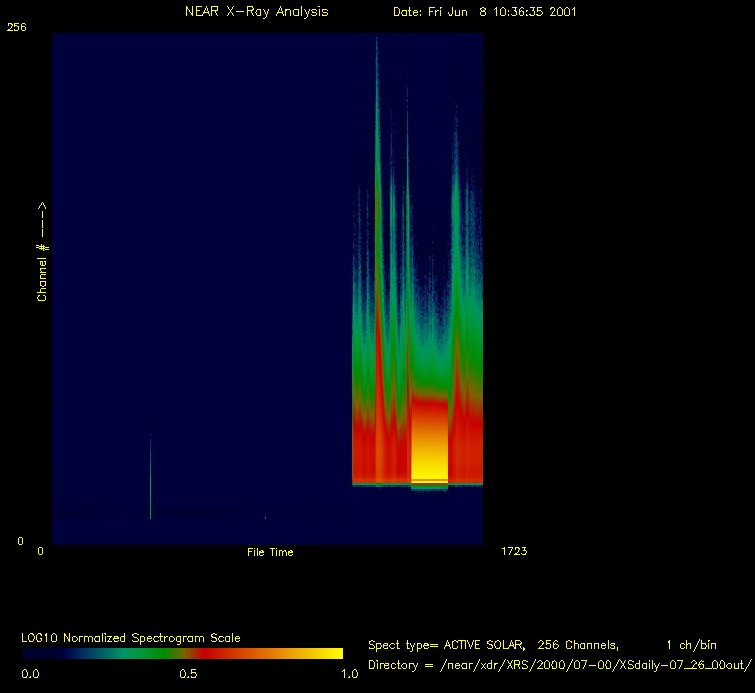755x693 pixels.
Task: Pick the red section of the color bar
Action: [x=215, y=653]
